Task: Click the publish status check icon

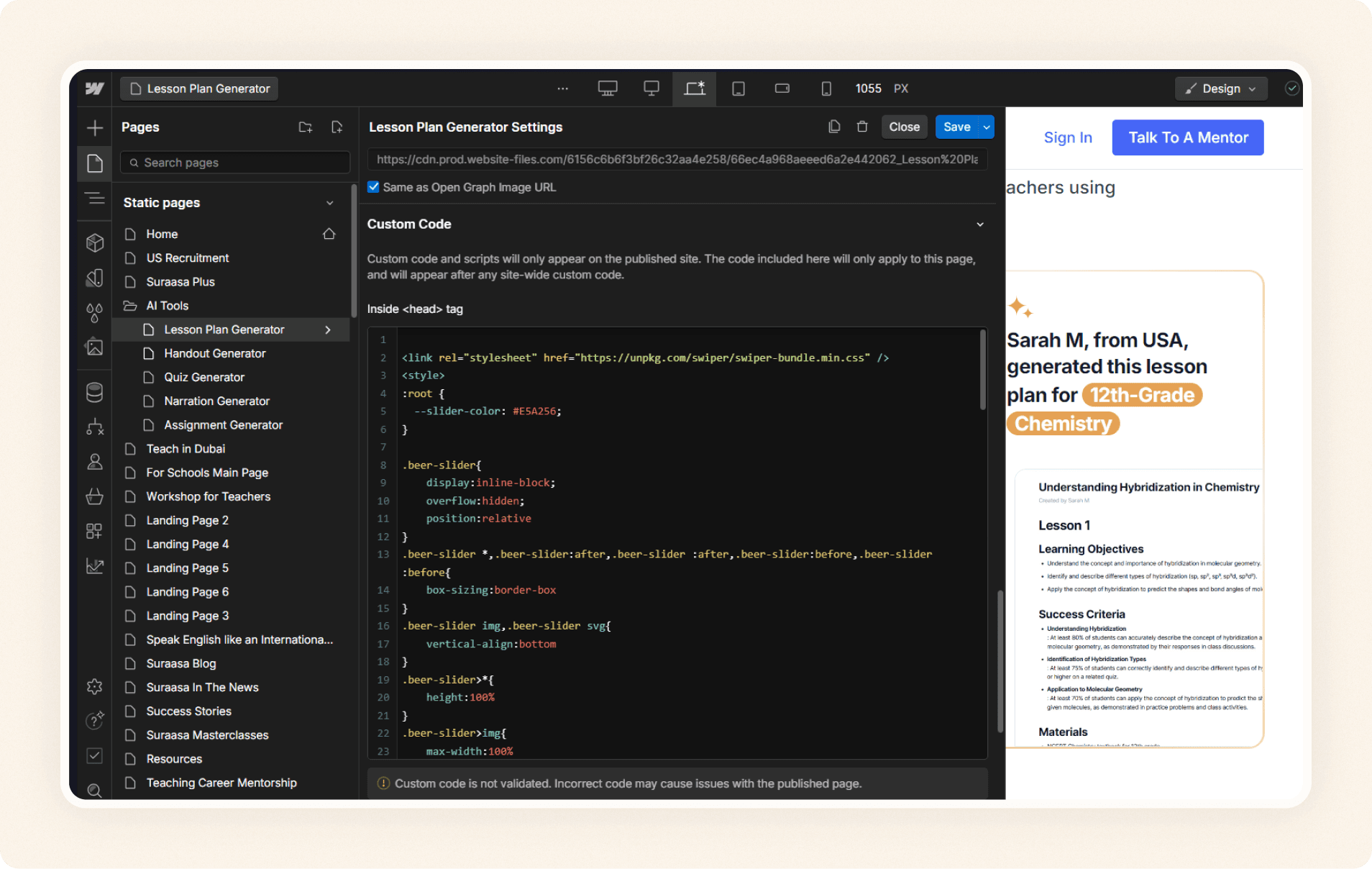Action: [1292, 88]
